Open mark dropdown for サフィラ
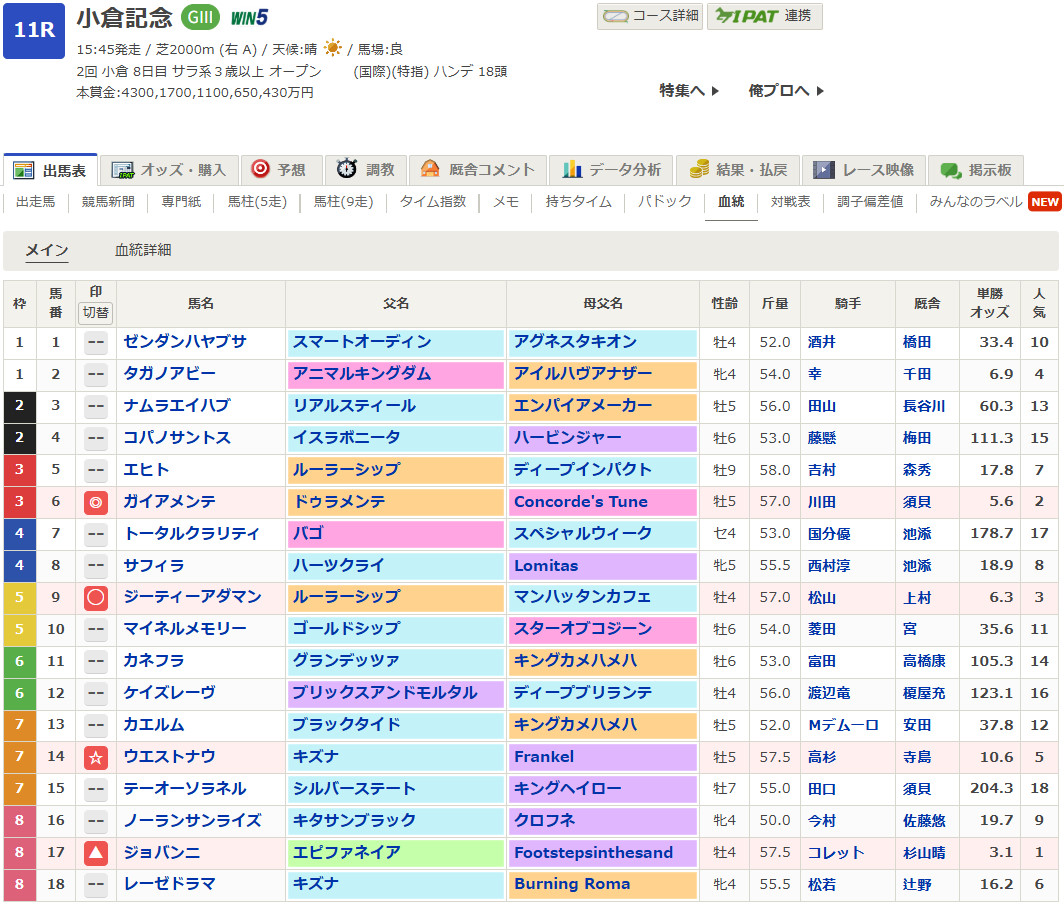 pos(96,566)
